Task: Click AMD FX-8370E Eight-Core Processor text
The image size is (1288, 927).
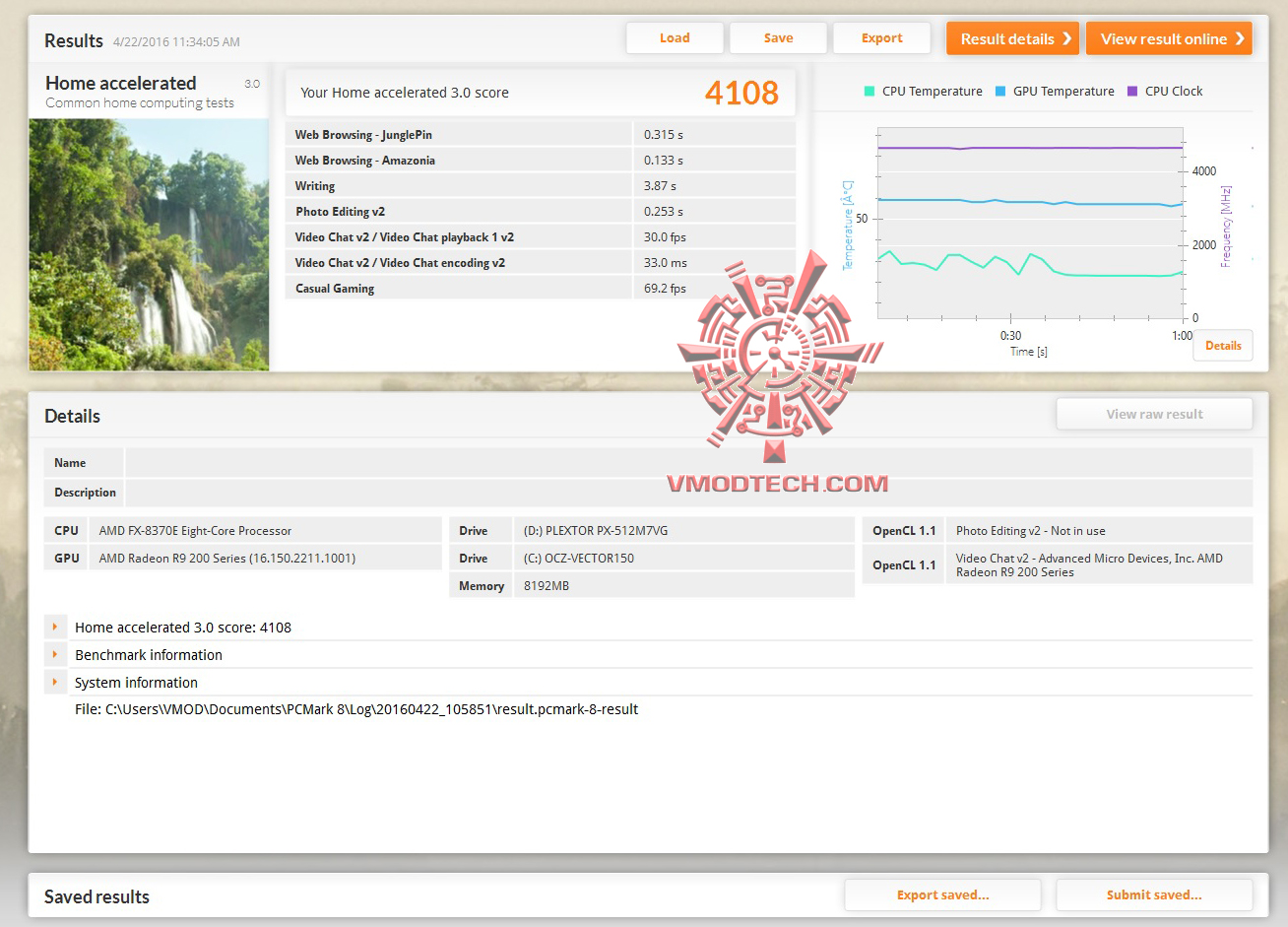Action: pos(195,531)
